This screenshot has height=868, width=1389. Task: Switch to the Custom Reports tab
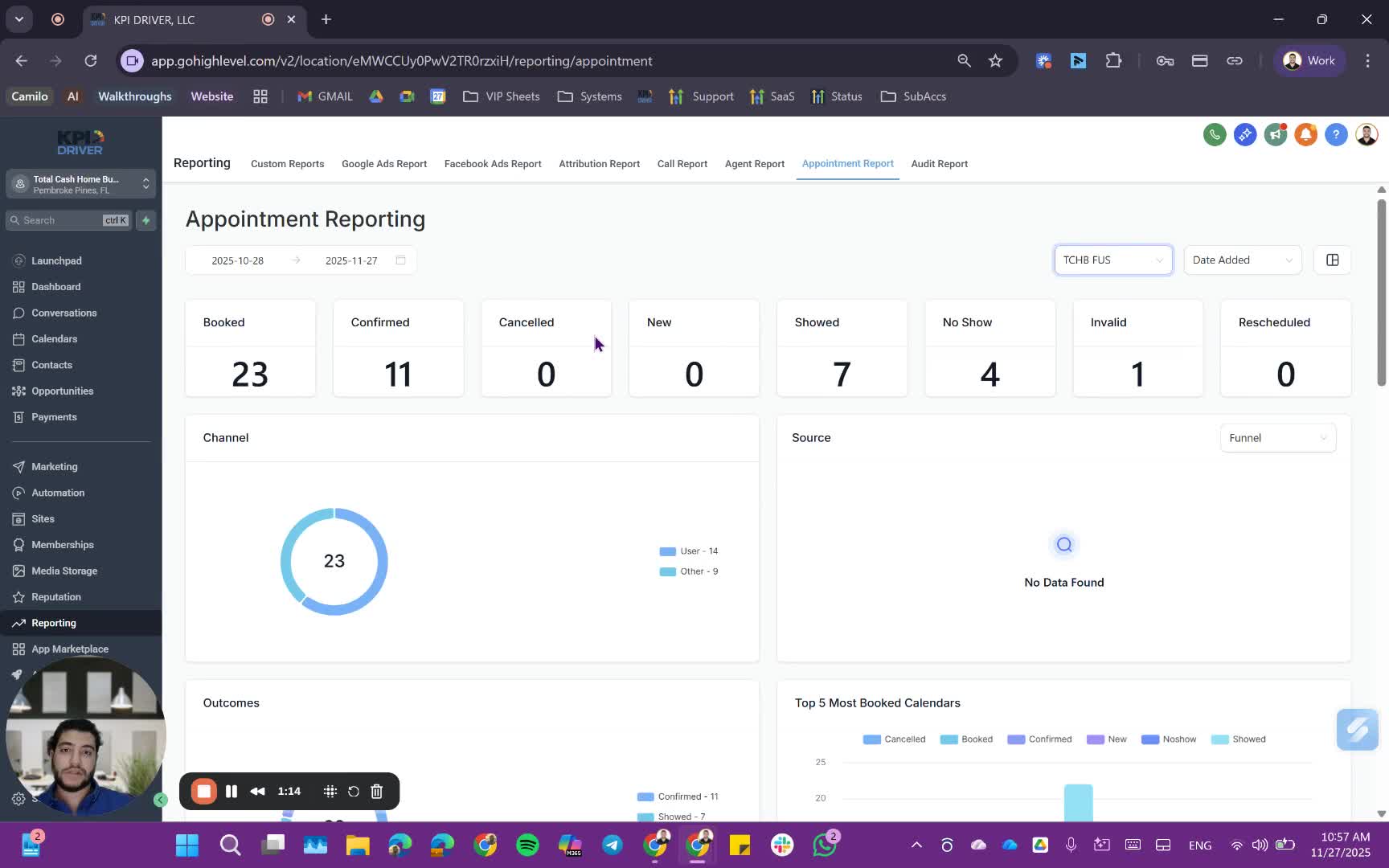point(287,164)
